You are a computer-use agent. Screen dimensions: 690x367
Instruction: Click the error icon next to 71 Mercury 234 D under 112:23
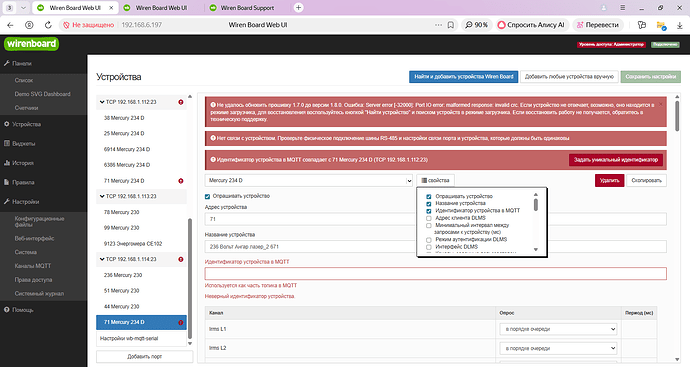[x=180, y=181]
